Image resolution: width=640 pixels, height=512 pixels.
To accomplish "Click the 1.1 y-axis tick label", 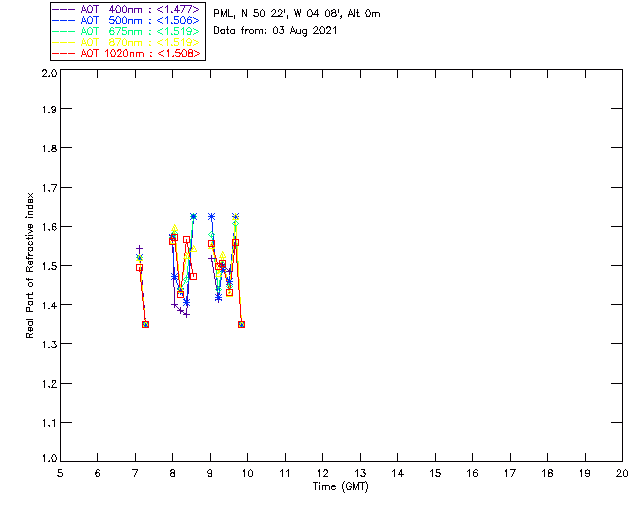I will [49, 423].
